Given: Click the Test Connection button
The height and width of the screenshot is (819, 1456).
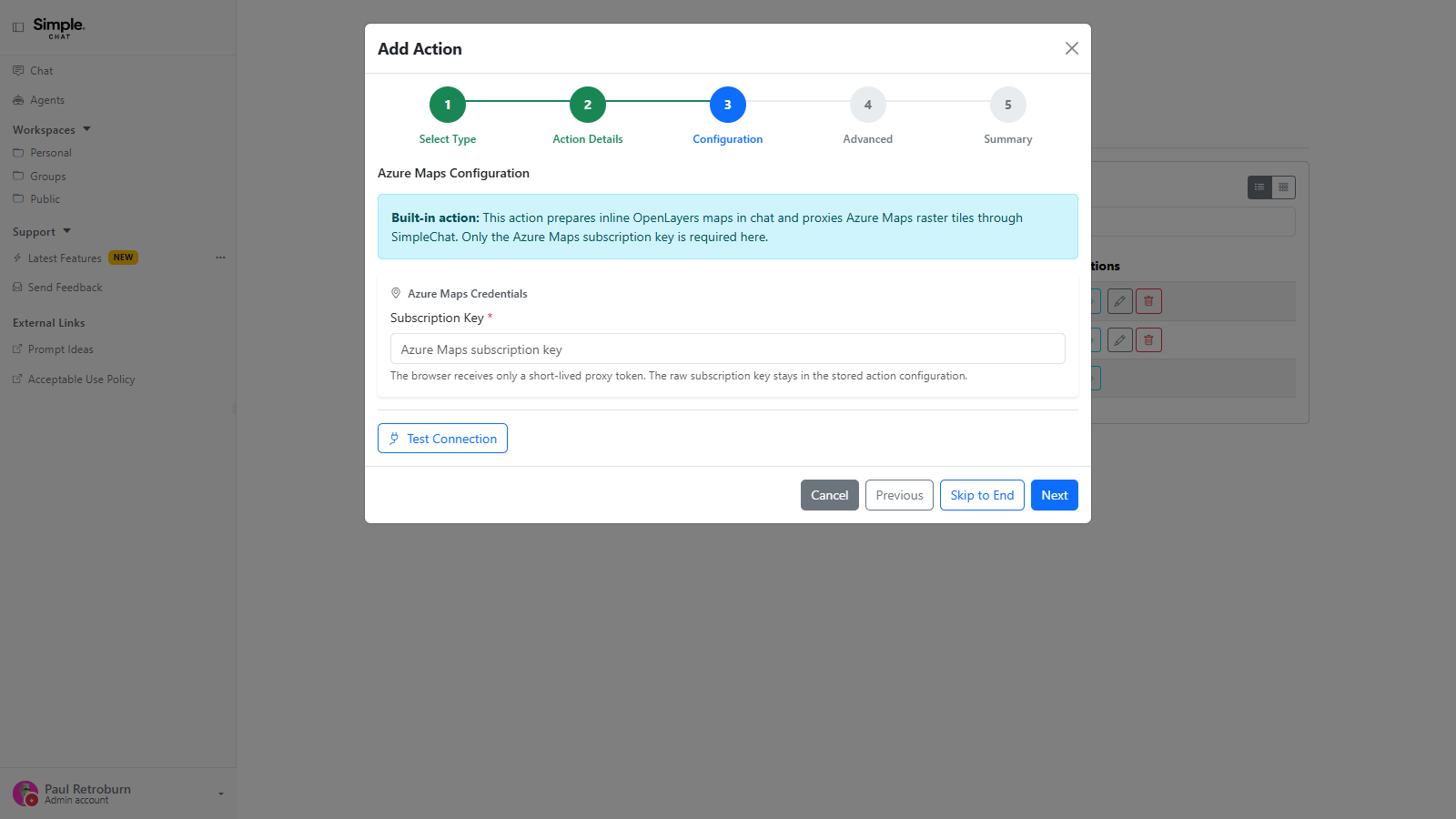Looking at the screenshot, I should coord(442,439).
